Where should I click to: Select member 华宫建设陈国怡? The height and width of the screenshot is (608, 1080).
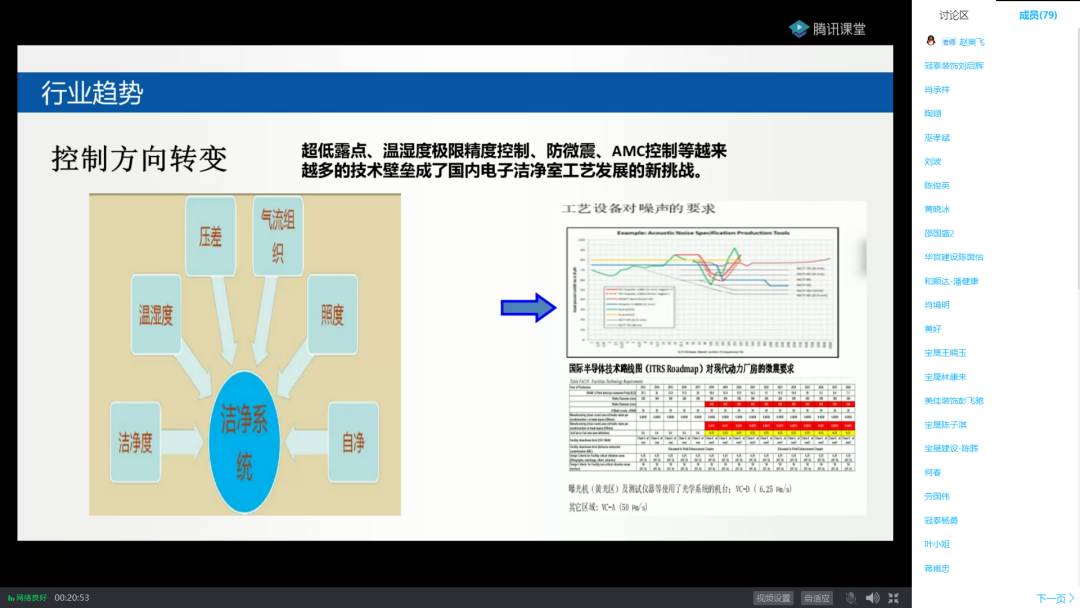point(953,257)
